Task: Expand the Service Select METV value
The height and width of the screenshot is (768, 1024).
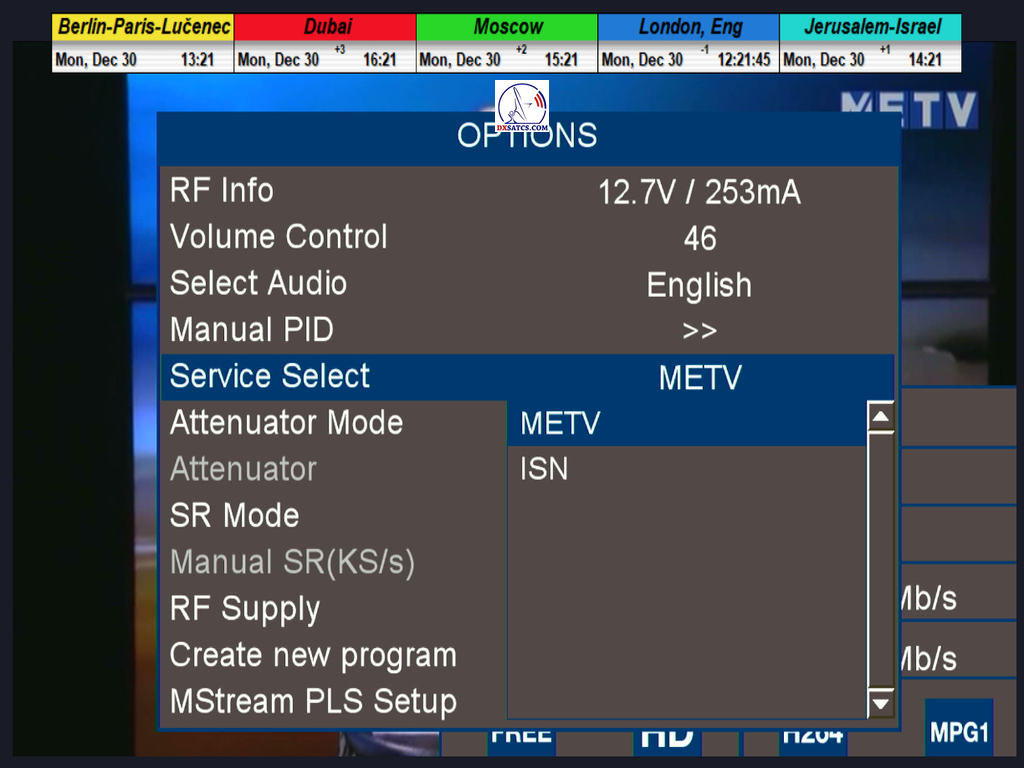Action: (x=699, y=377)
